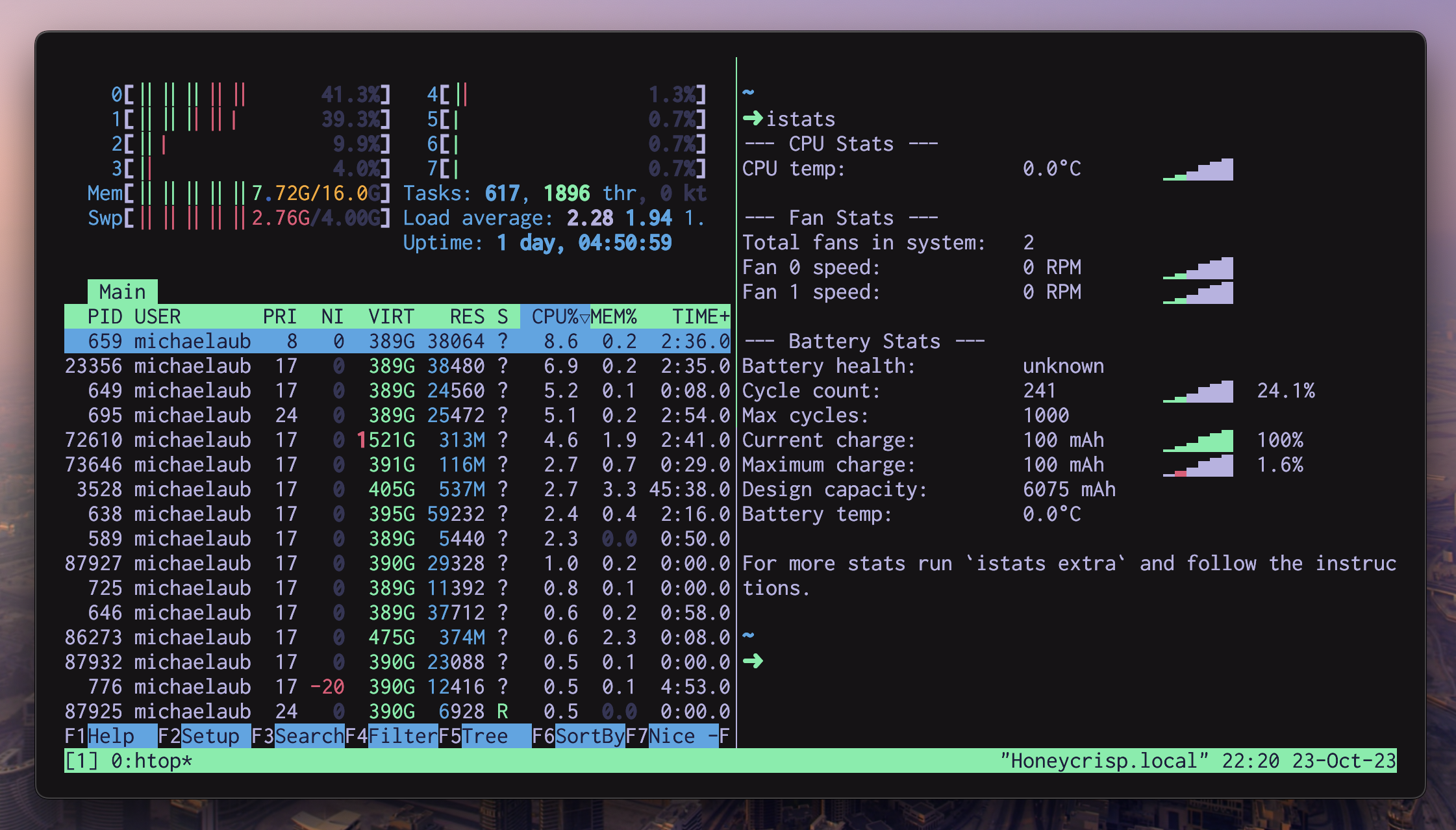Open F2 Setup in htop footer
Screen dimensions: 1456x830
[204, 736]
